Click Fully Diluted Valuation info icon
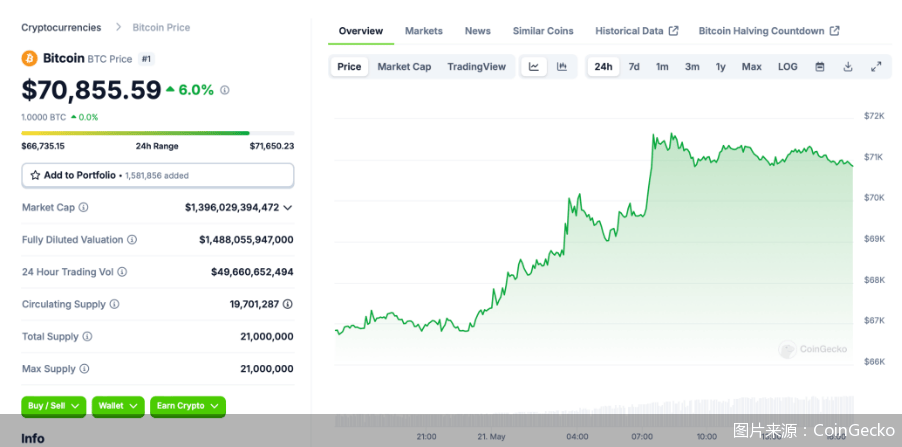The height and width of the screenshot is (447, 902). (x=132, y=239)
